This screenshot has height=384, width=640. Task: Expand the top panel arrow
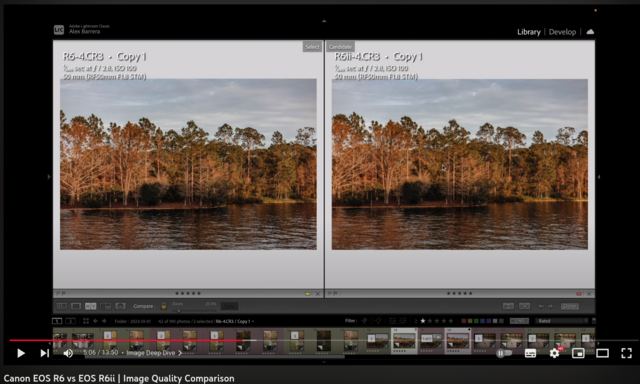[x=324, y=21]
